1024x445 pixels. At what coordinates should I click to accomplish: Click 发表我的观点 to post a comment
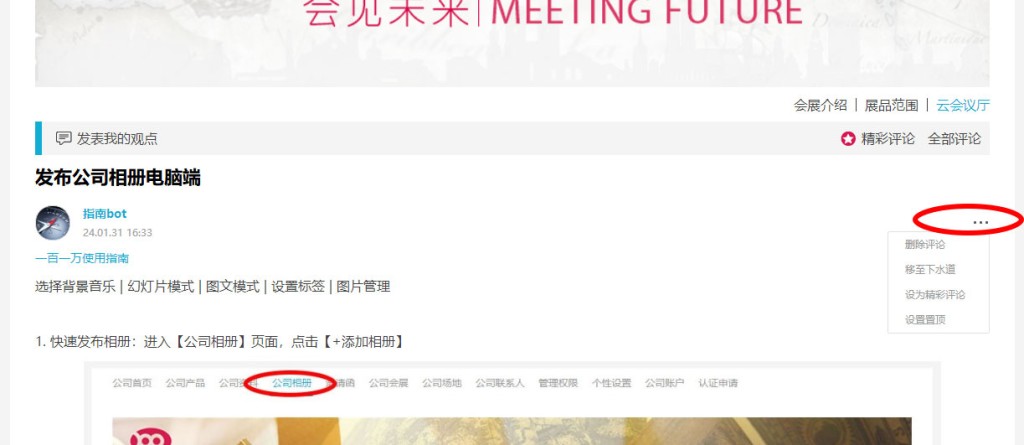[x=117, y=139]
